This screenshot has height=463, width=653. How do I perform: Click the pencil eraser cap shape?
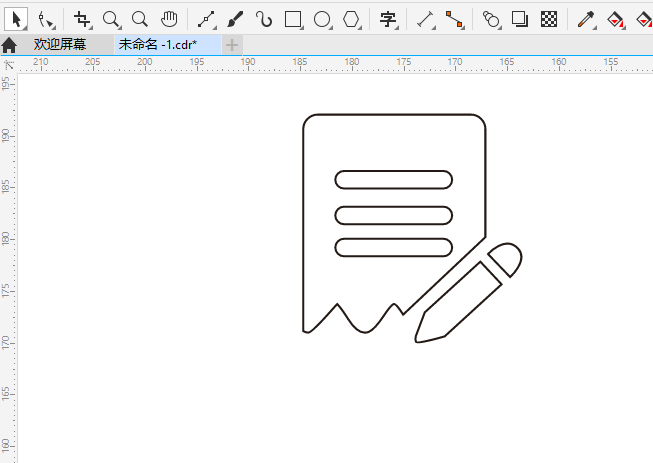508,257
